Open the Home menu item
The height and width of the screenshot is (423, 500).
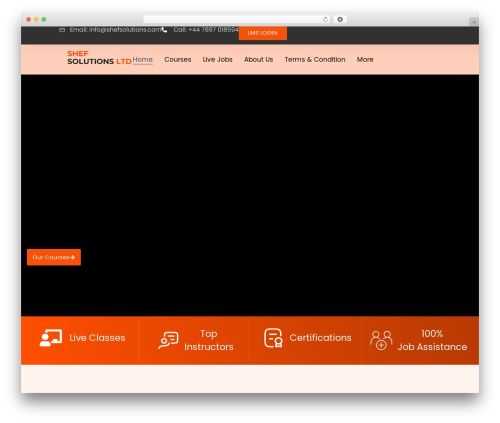point(143,60)
